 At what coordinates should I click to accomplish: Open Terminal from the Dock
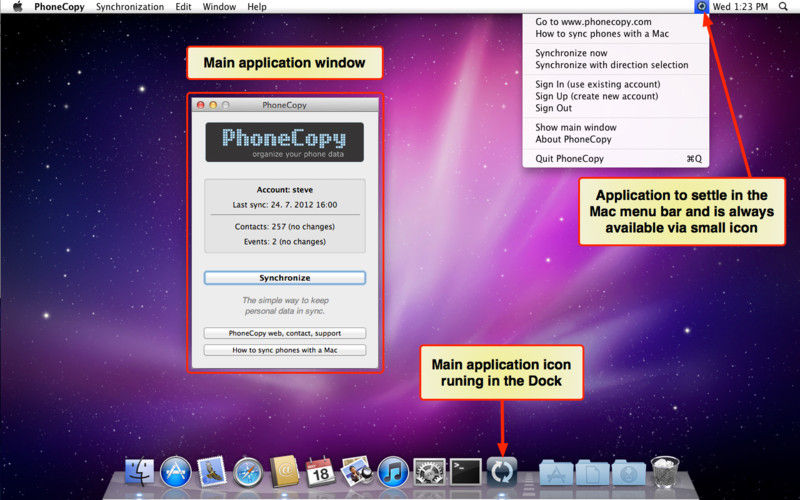pyautogui.click(x=466, y=471)
